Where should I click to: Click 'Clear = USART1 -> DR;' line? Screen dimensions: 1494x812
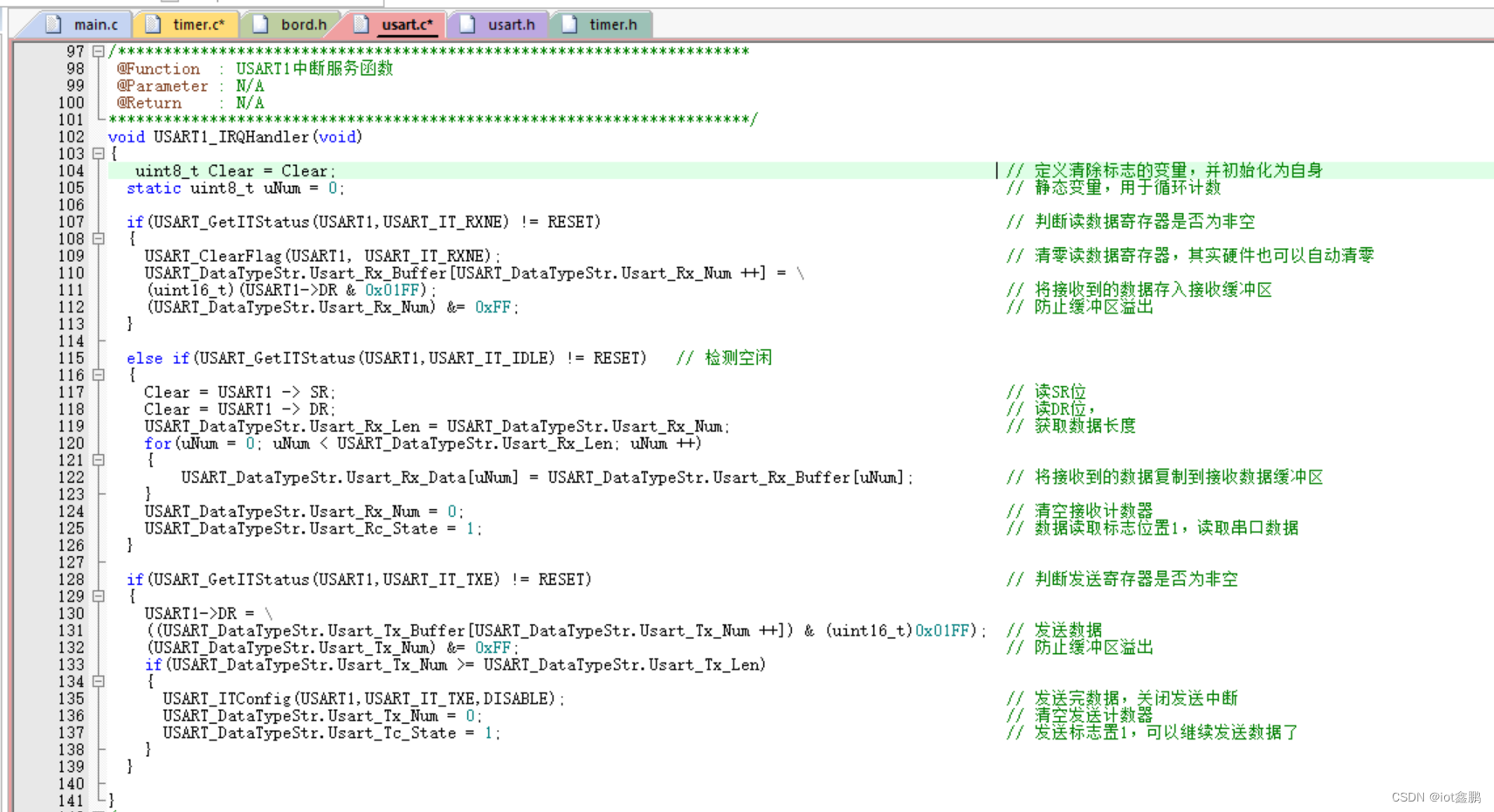239,409
